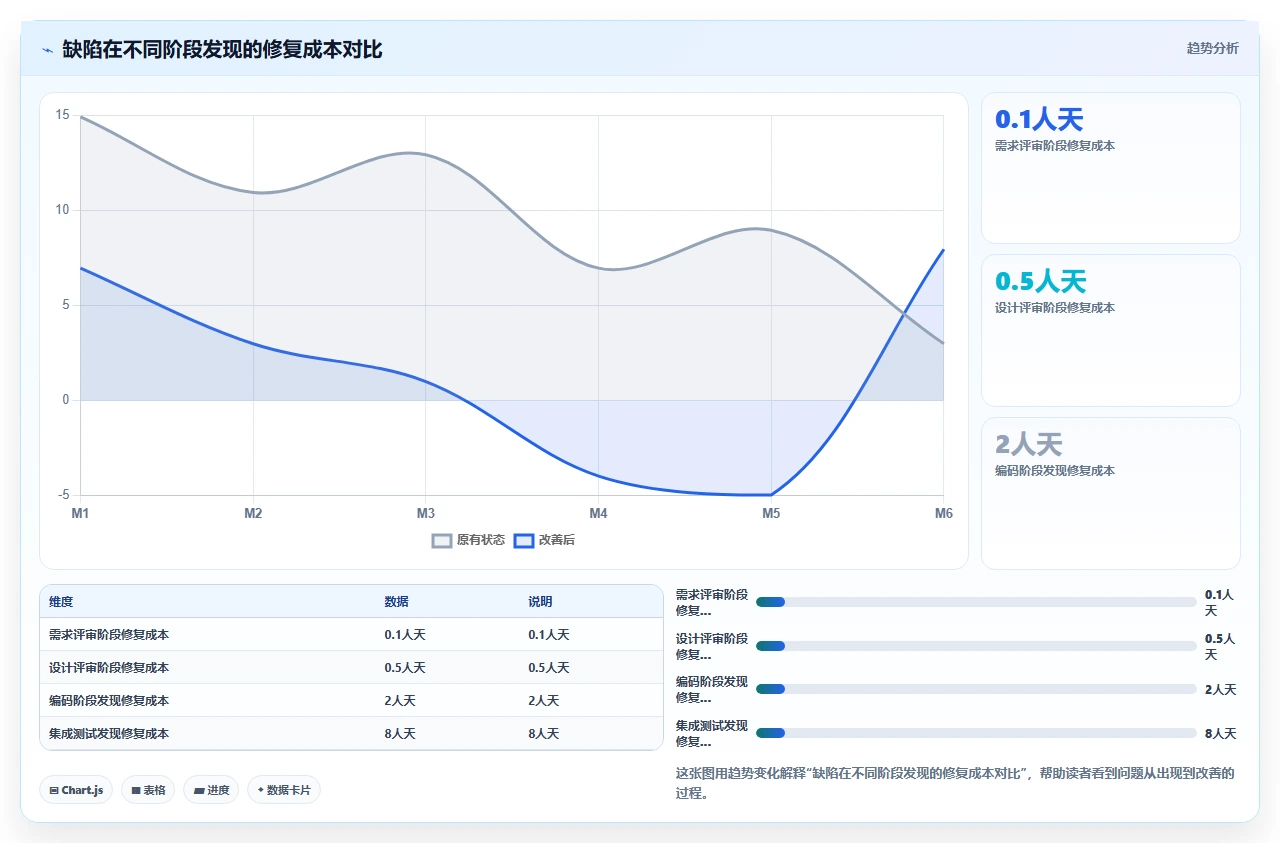Click the M3 axis label
Viewport: 1280px width, 843px height.
click(426, 513)
